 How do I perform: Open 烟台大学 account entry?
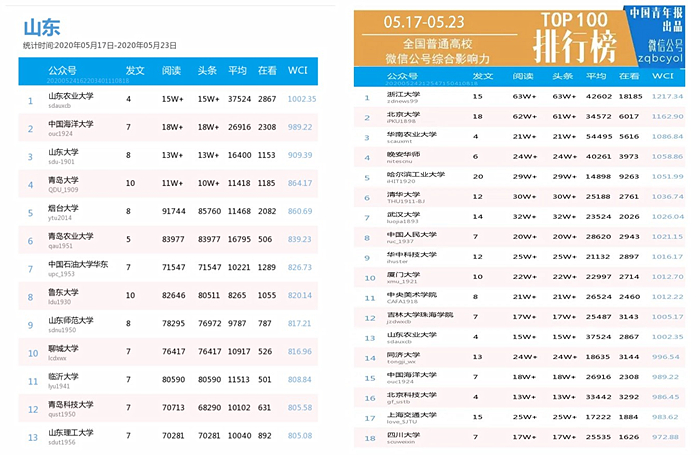tap(64, 208)
